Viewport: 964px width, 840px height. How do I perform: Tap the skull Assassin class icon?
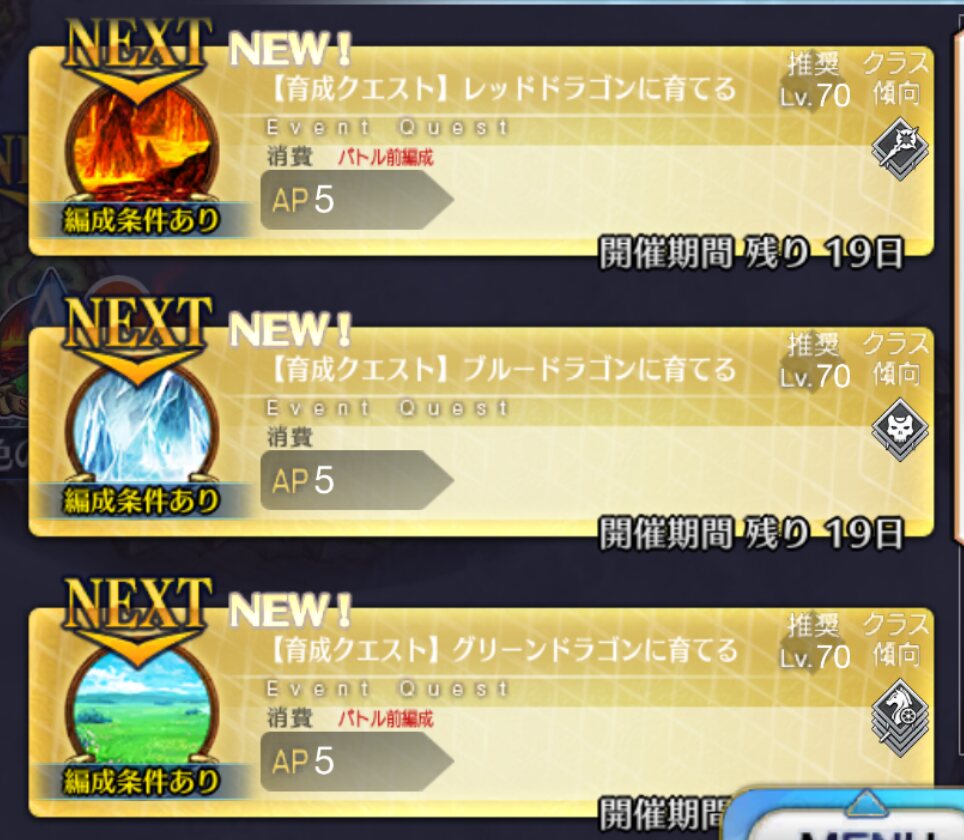pos(900,429)
